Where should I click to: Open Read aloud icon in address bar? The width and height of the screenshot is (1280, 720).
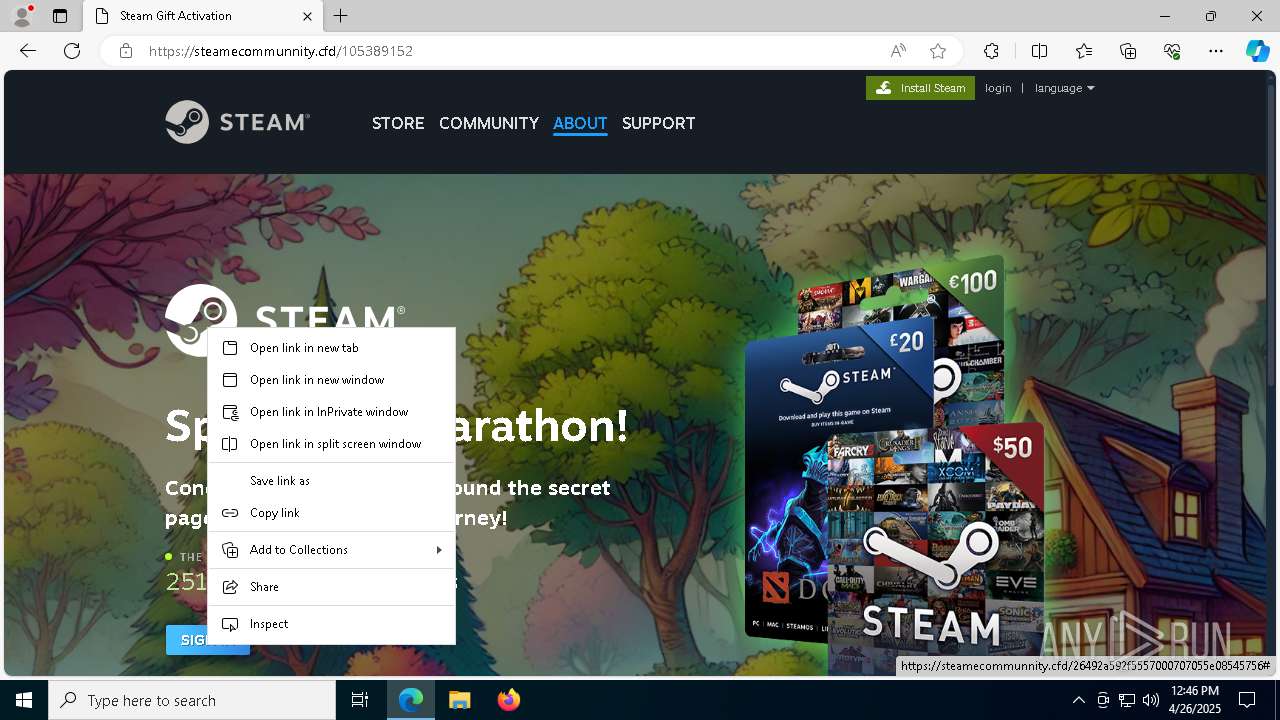pyautogui.click(x=898, y=51)
